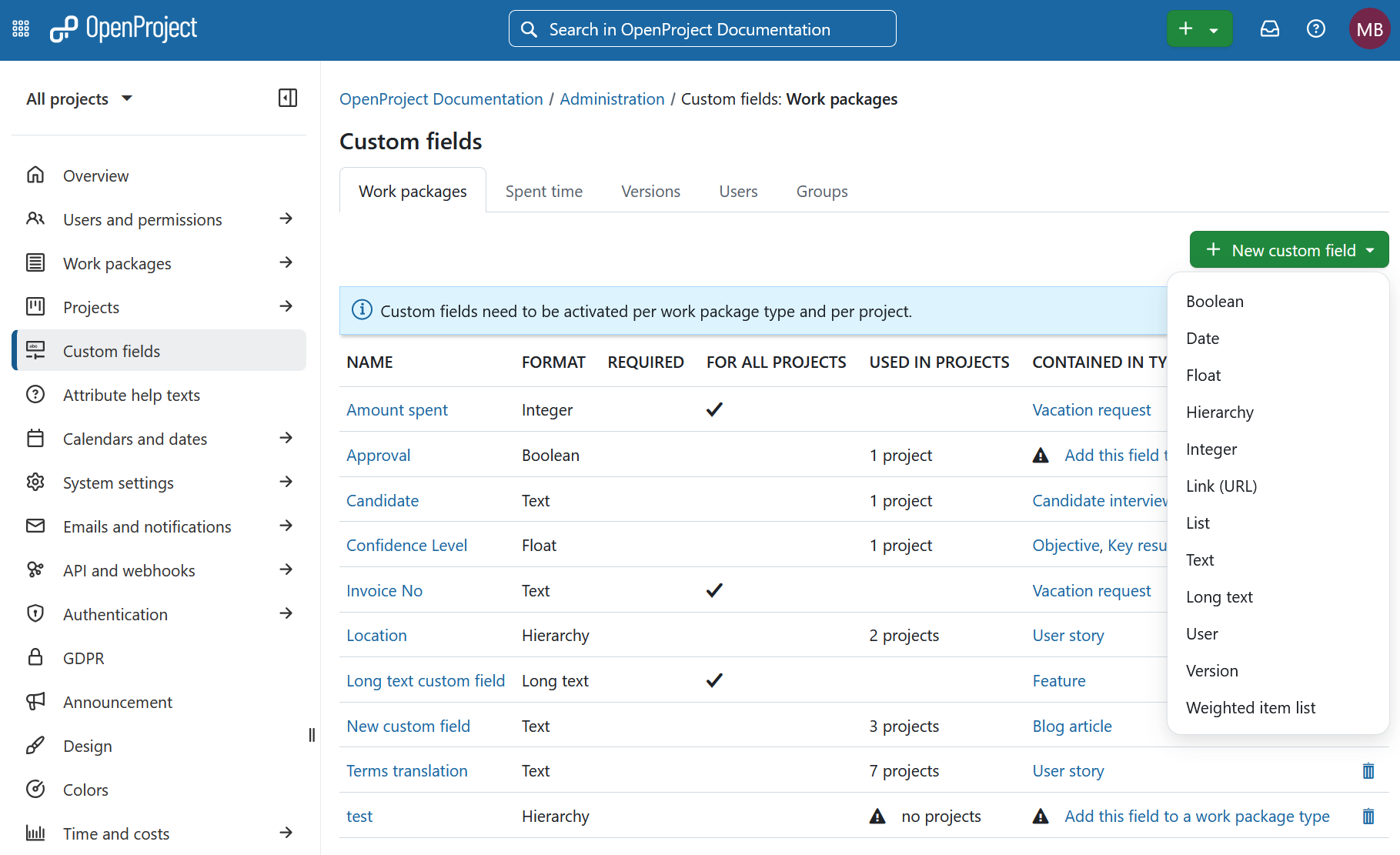Switch to the Groups tab
The image size is (1400, 855).
821,191
